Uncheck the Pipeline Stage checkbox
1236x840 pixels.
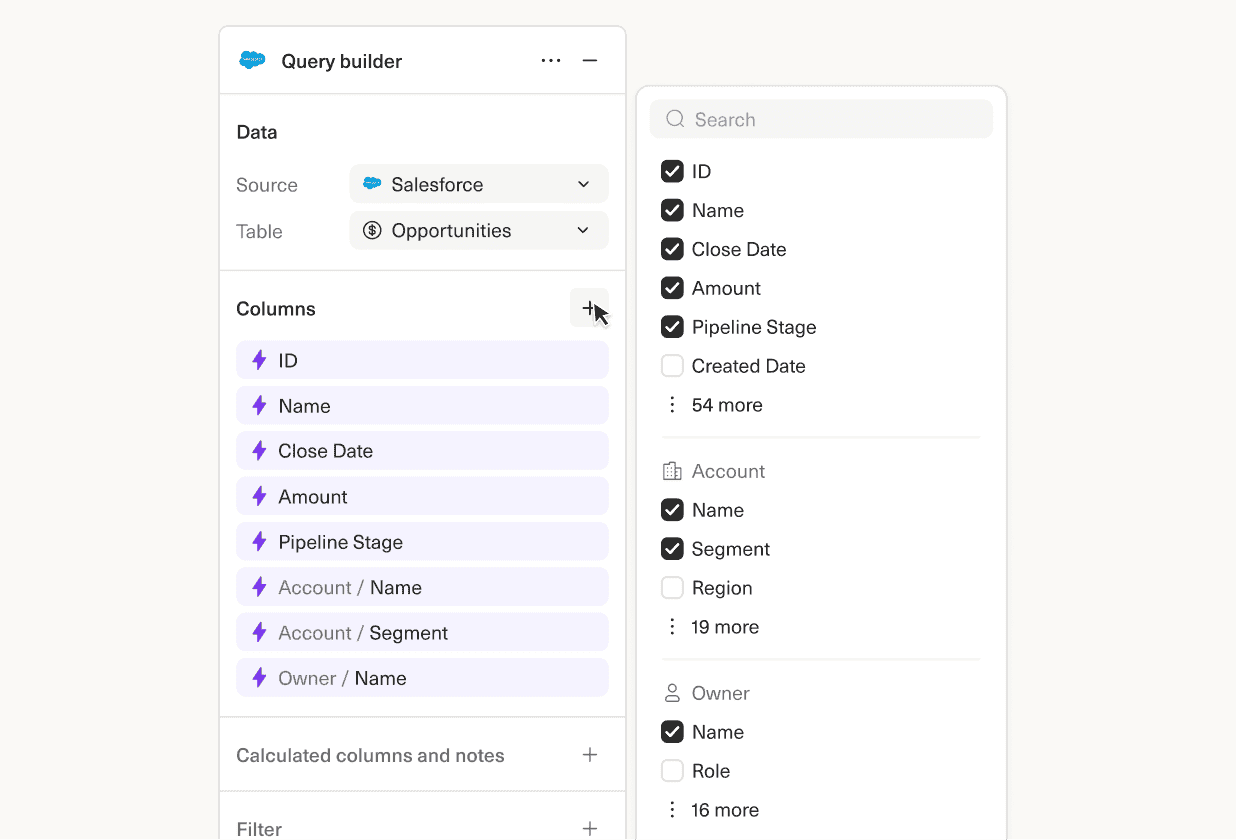(672, 327)
